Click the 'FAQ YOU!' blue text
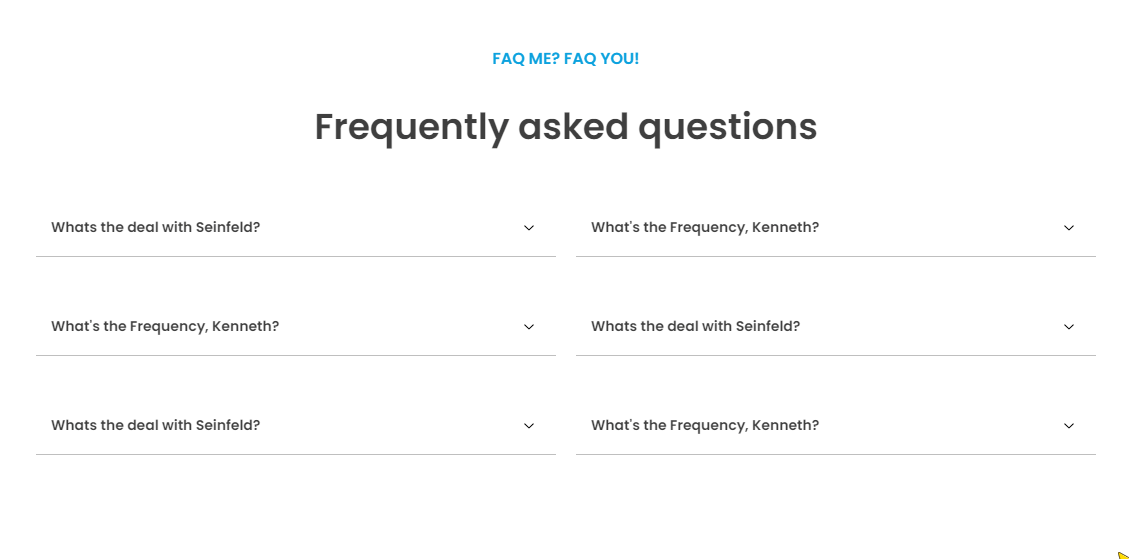1129x559 pixels. point(601,59)
